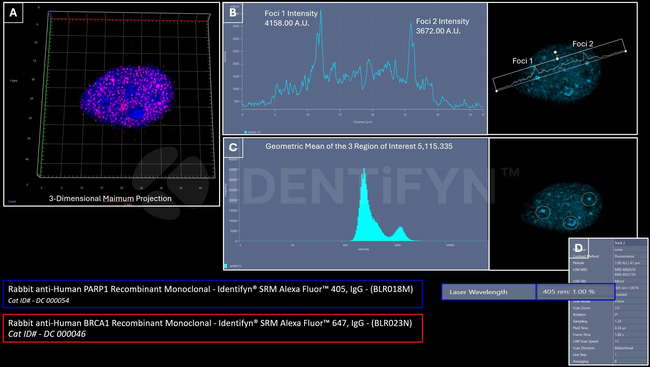Click the 'Distance [µm]' axis label

(363, 122)
